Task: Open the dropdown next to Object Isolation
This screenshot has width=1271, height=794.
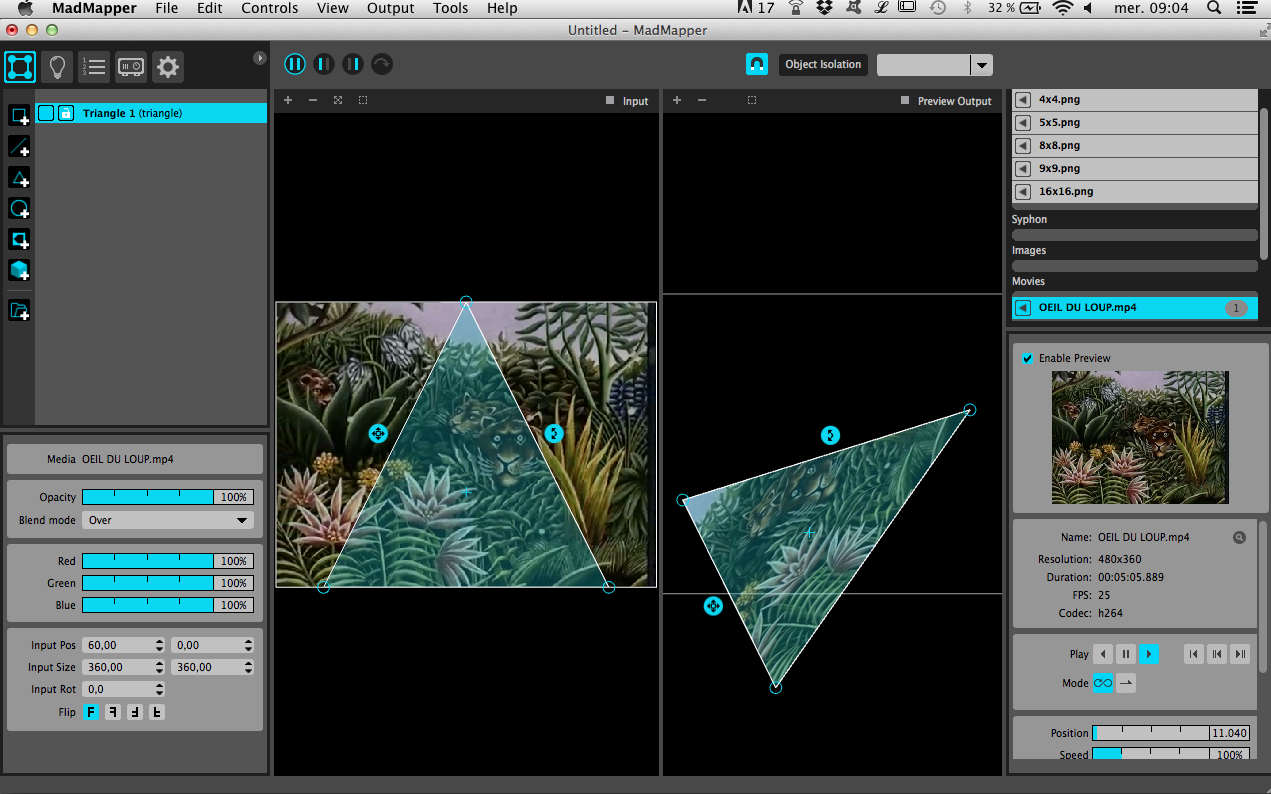Action: click(x=982, y=65)
